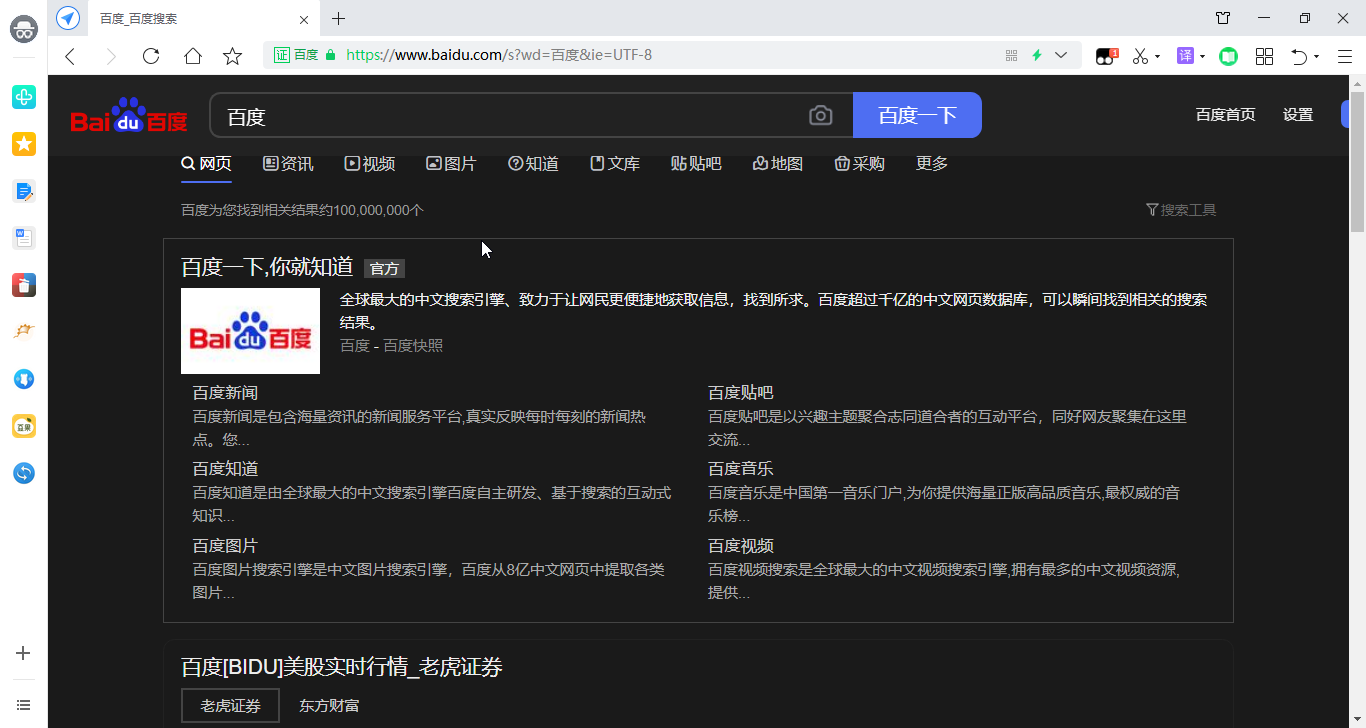
Task: Click the page vertical scrollbar thumb
Action: pos(1358,160)
